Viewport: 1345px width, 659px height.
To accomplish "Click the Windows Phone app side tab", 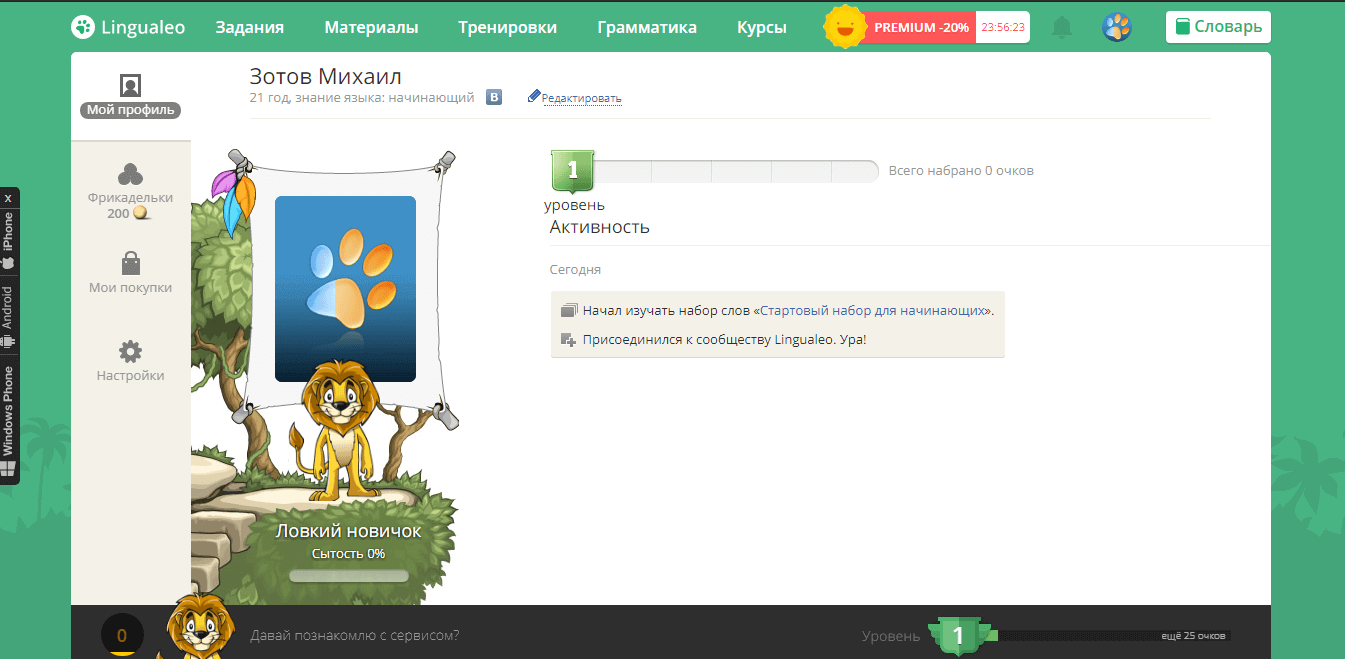I will coord(8,420).
